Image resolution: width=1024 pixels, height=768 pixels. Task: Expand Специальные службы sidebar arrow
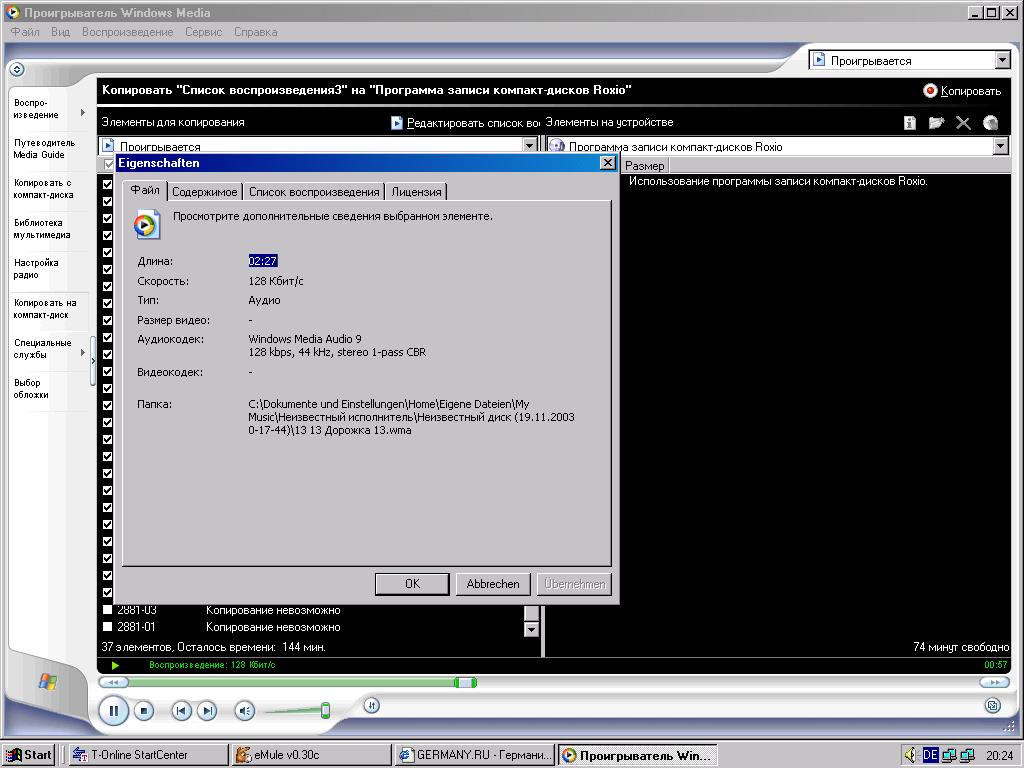click(83, 353)
